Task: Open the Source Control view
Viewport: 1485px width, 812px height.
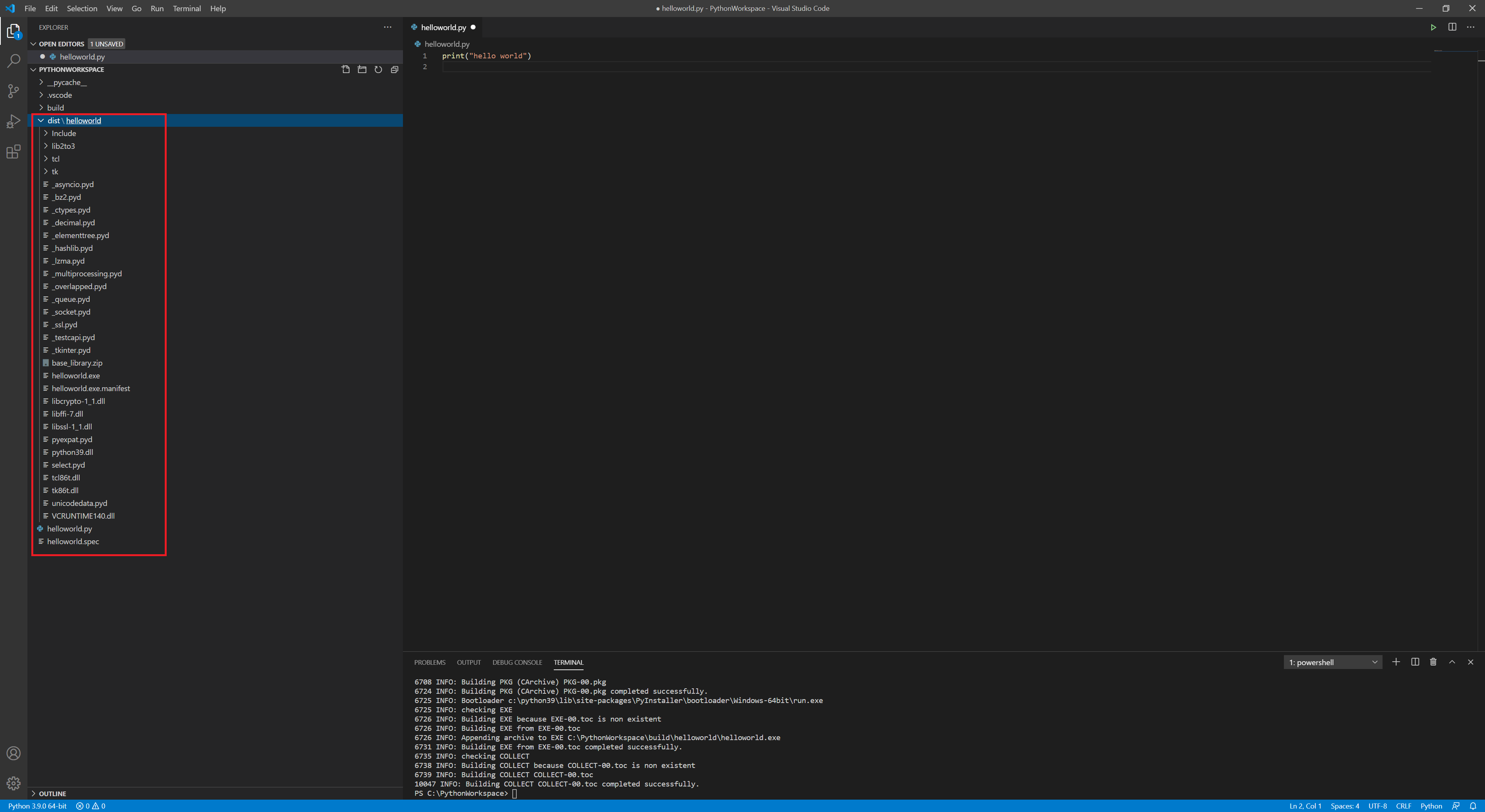Action: [x=13, y=91]
